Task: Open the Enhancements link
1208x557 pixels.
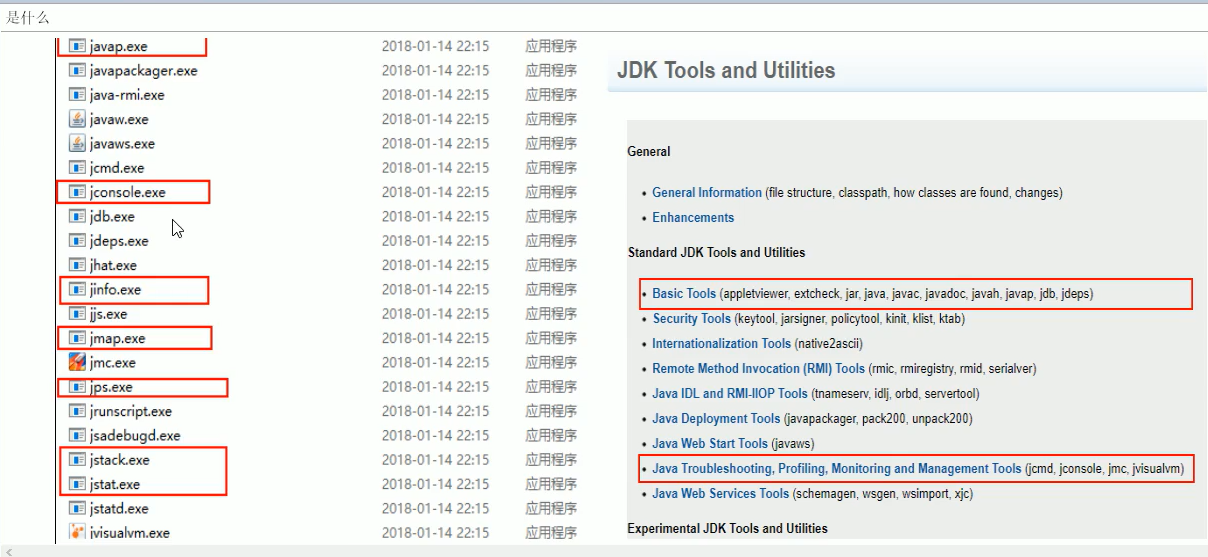Action: (693, 217)
